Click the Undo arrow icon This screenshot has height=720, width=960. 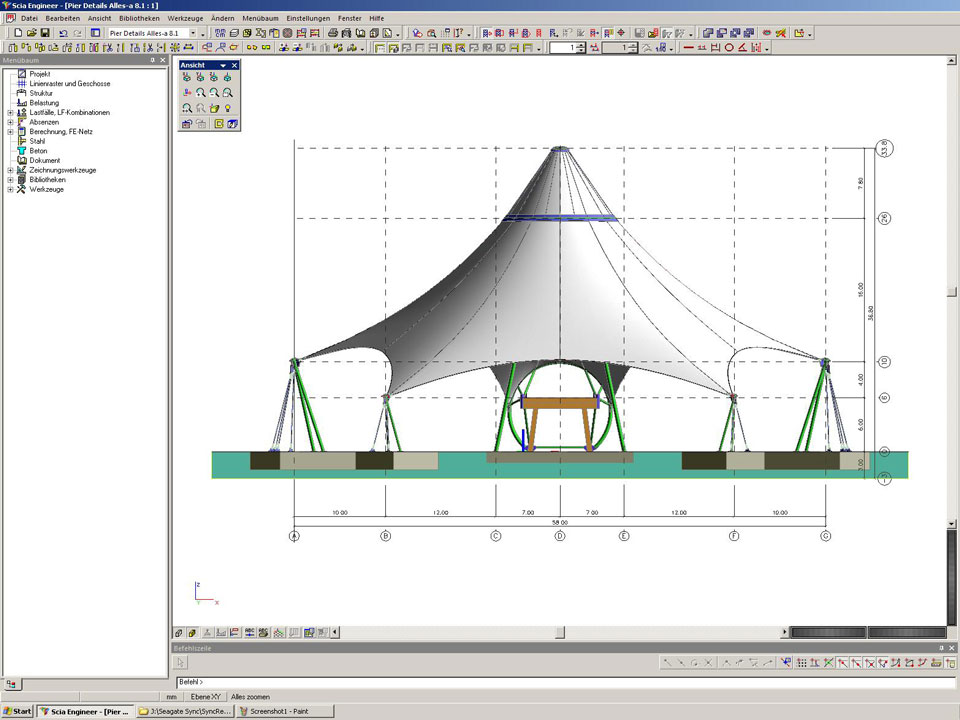tap(64, 33)
